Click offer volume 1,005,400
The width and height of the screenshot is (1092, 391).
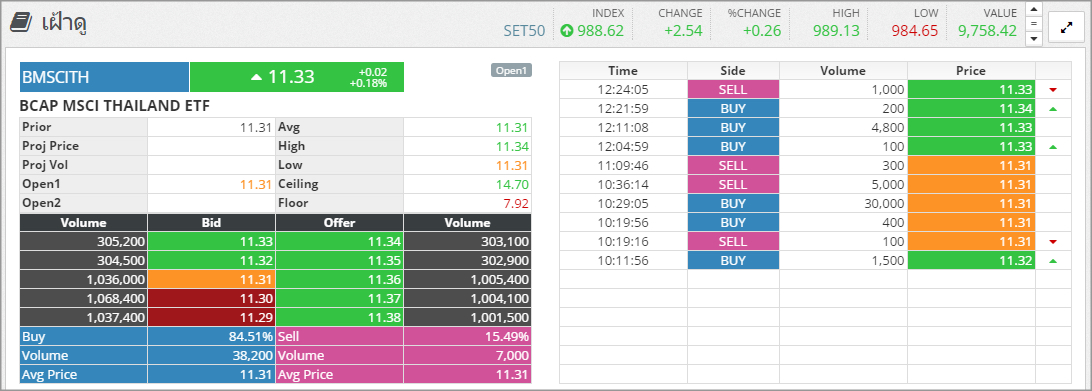tap(467, 279)
